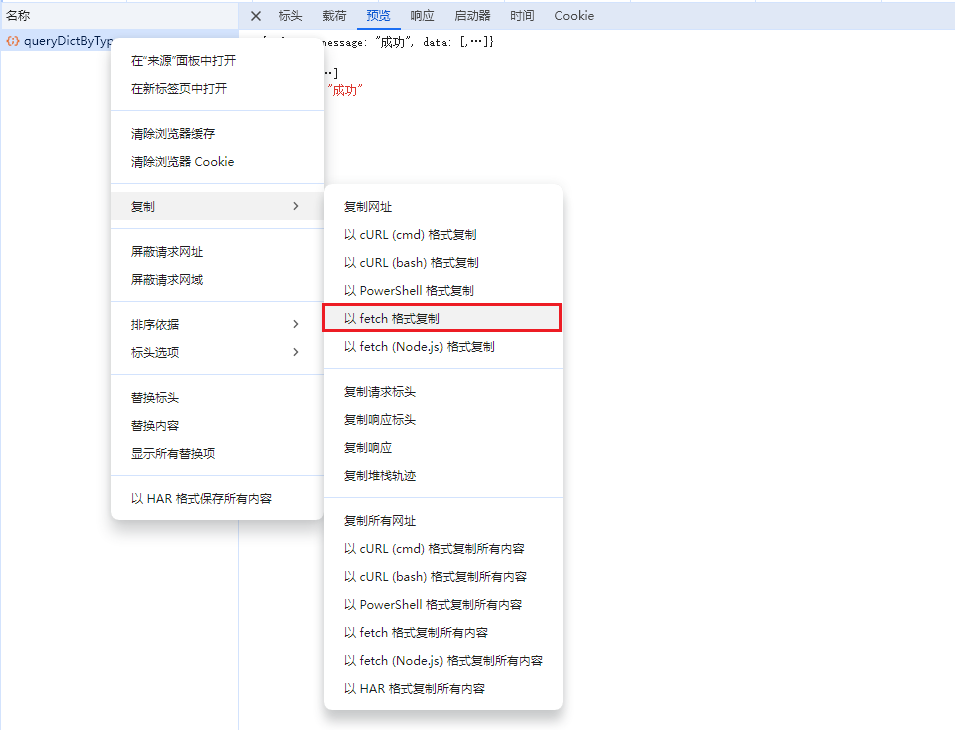Open the 响应 tab
The width and height of the screenshot is (955, 730).
[x=423, y=16]
